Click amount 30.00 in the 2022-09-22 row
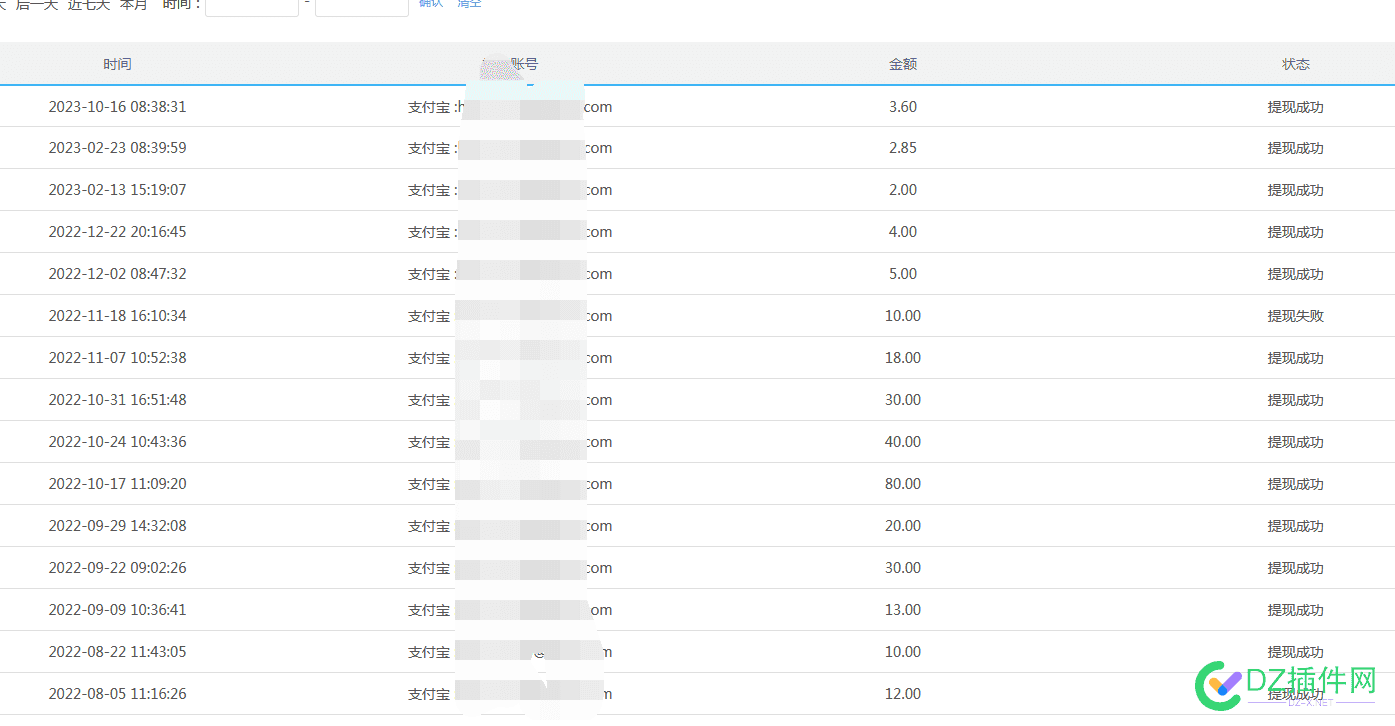Image resolution: width=1395 pixels, height=726 pixels. pyautogui.click(x=903, y=568)
